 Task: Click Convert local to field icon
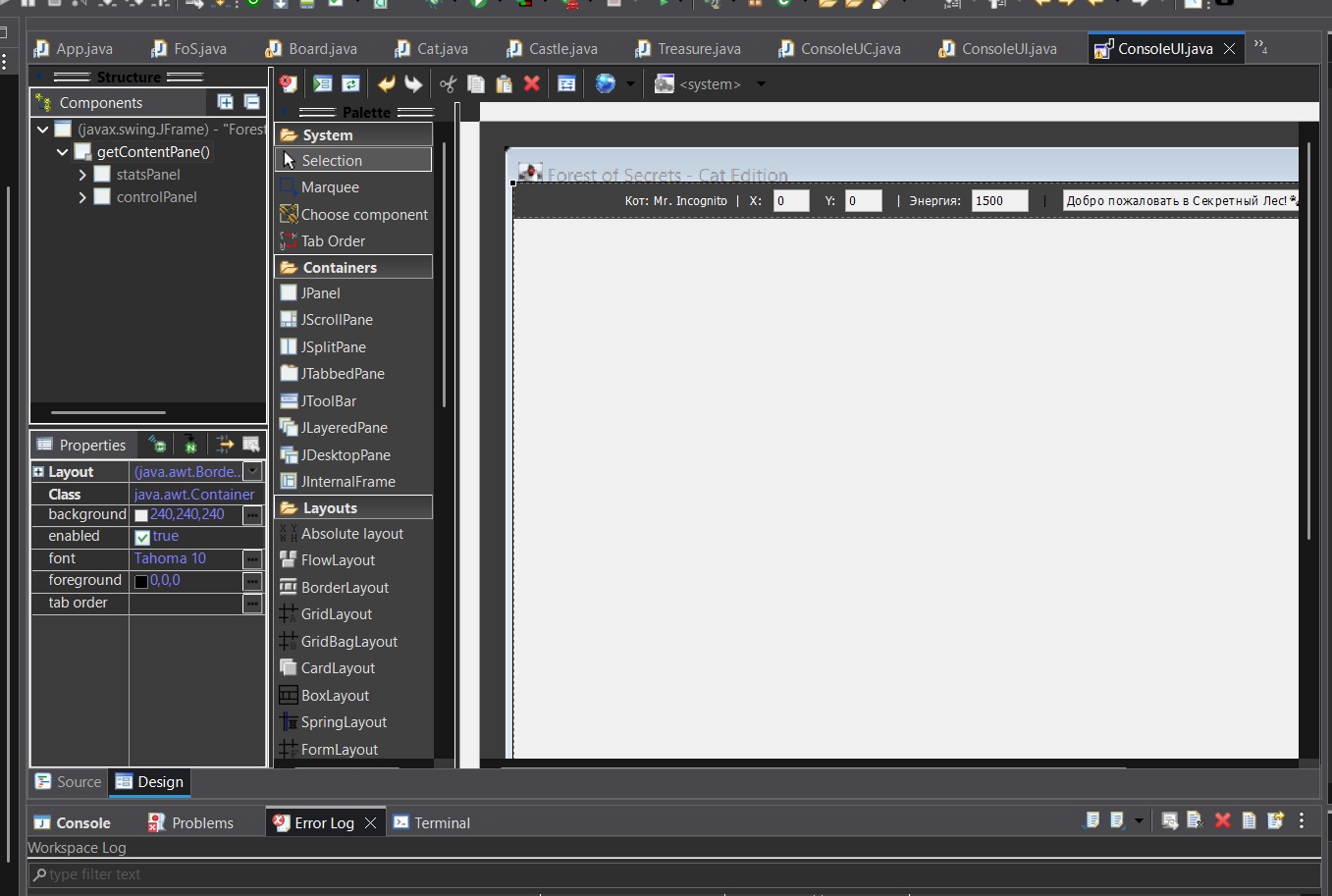[190, 445]
